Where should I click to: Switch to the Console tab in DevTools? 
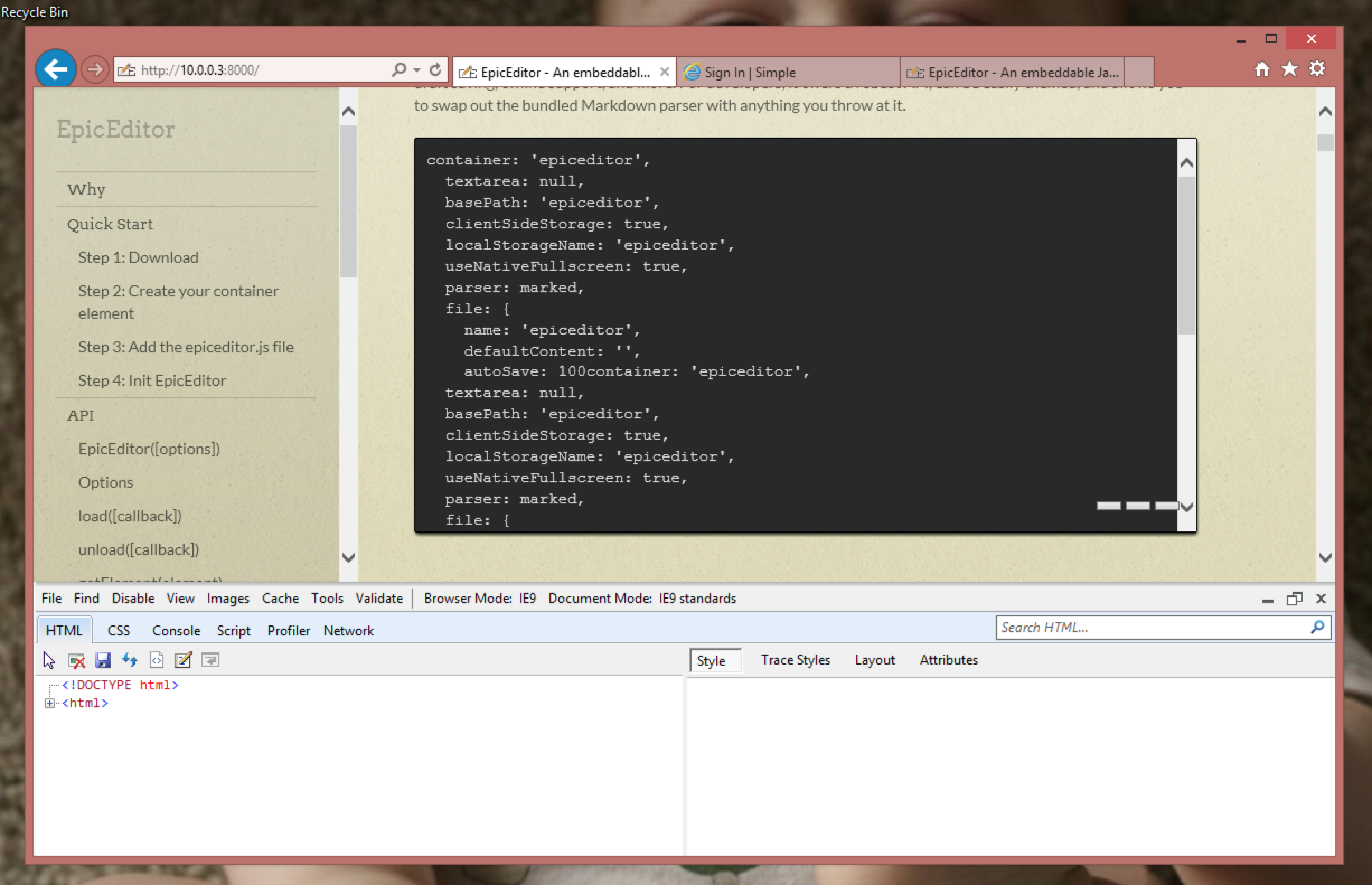coord(175,630)
